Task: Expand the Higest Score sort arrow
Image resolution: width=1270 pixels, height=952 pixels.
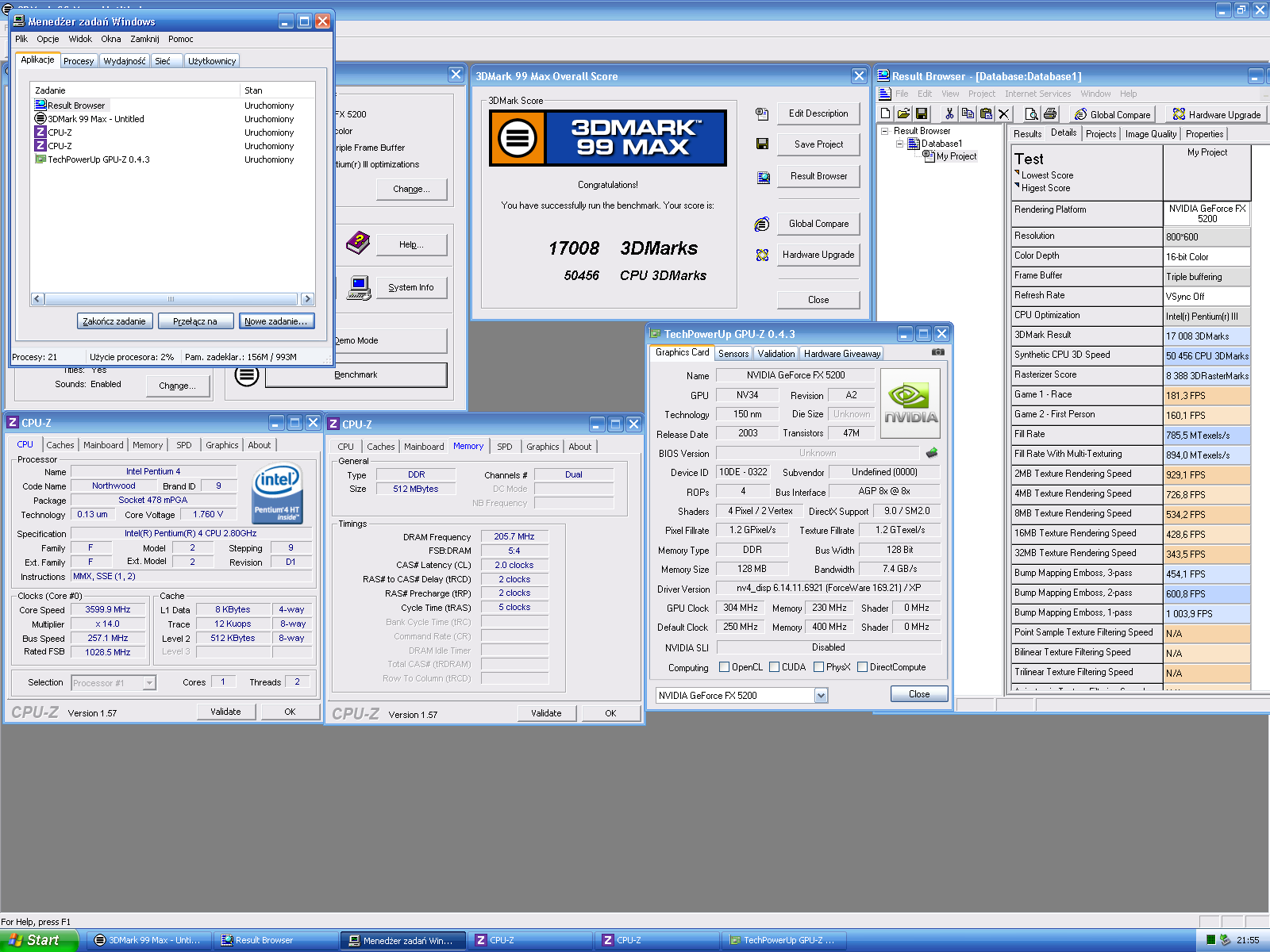Action: click(1017, 185)
